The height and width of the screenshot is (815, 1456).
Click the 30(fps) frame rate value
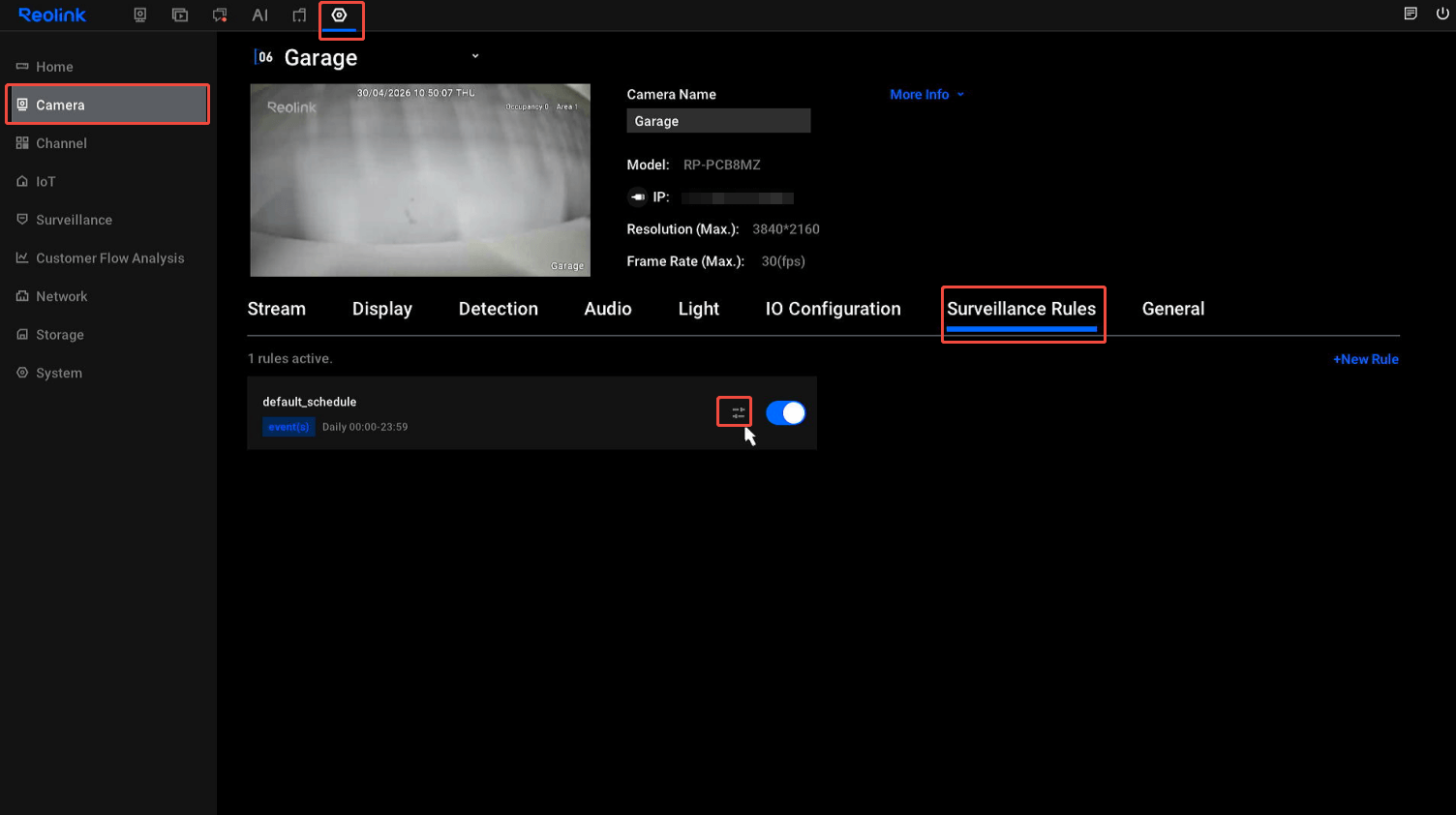tap(783, 261)
